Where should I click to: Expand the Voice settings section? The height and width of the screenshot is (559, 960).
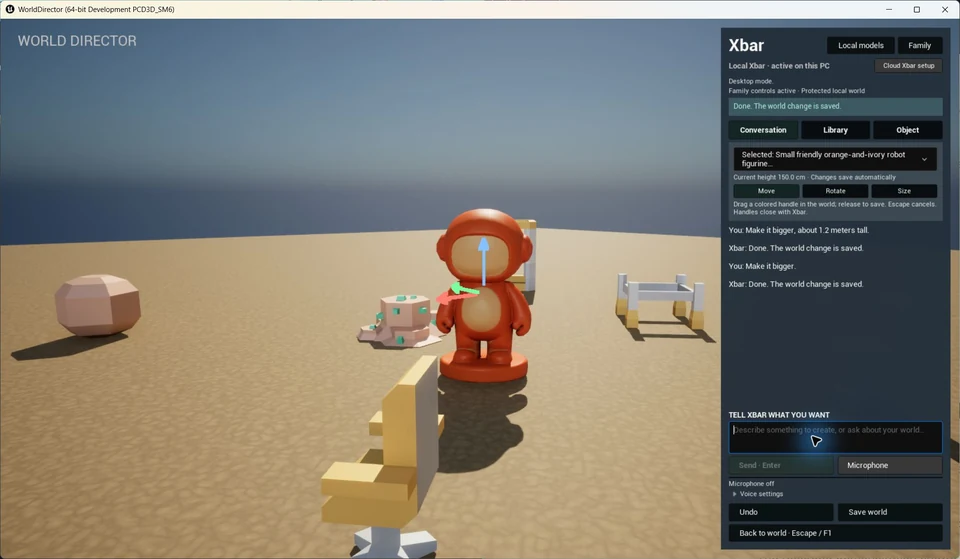tap(758, 494)
